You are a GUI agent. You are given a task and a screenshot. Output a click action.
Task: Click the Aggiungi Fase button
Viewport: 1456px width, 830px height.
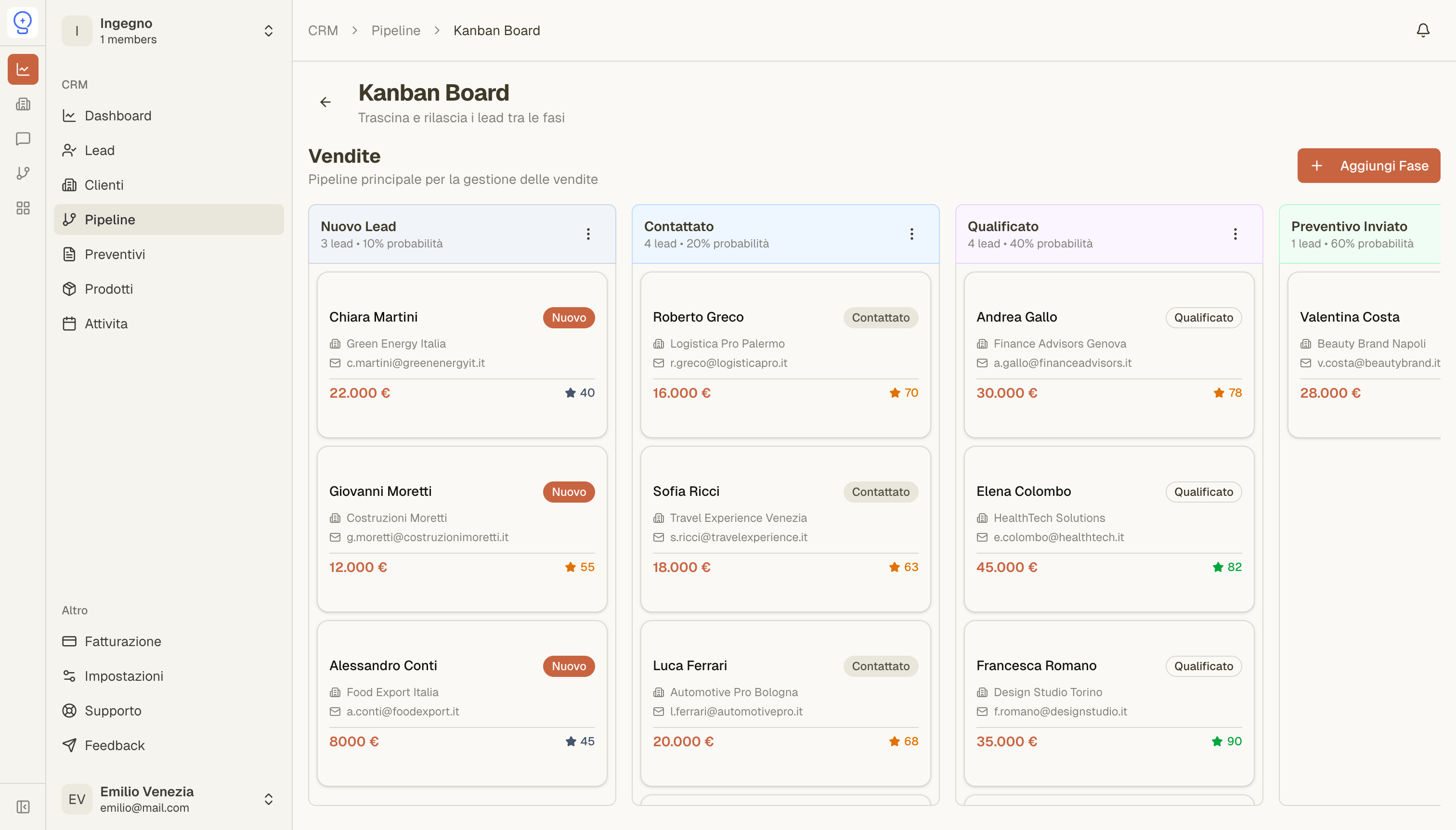tap(1368, 166)
